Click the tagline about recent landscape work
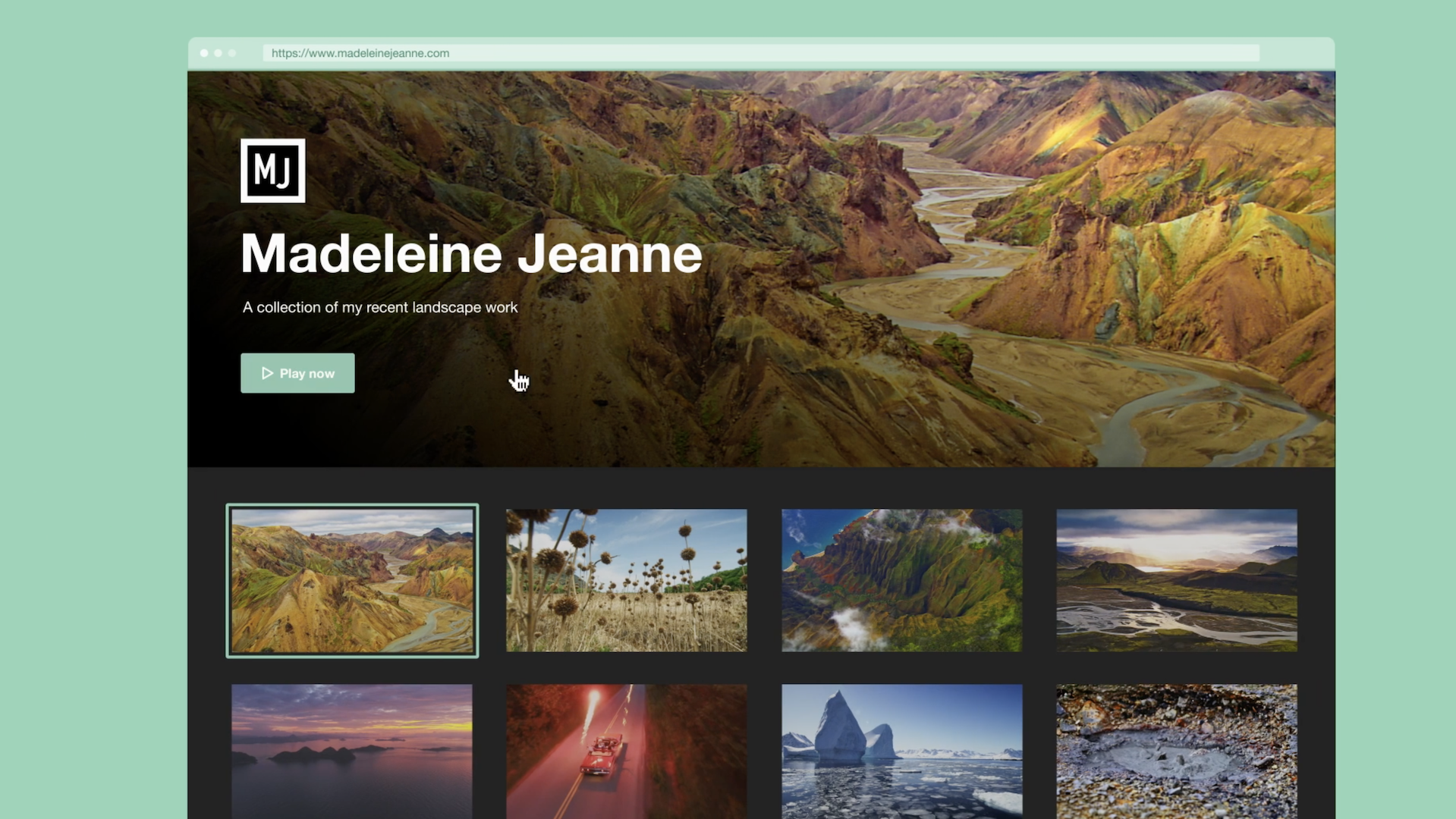 tap(379, 307)
